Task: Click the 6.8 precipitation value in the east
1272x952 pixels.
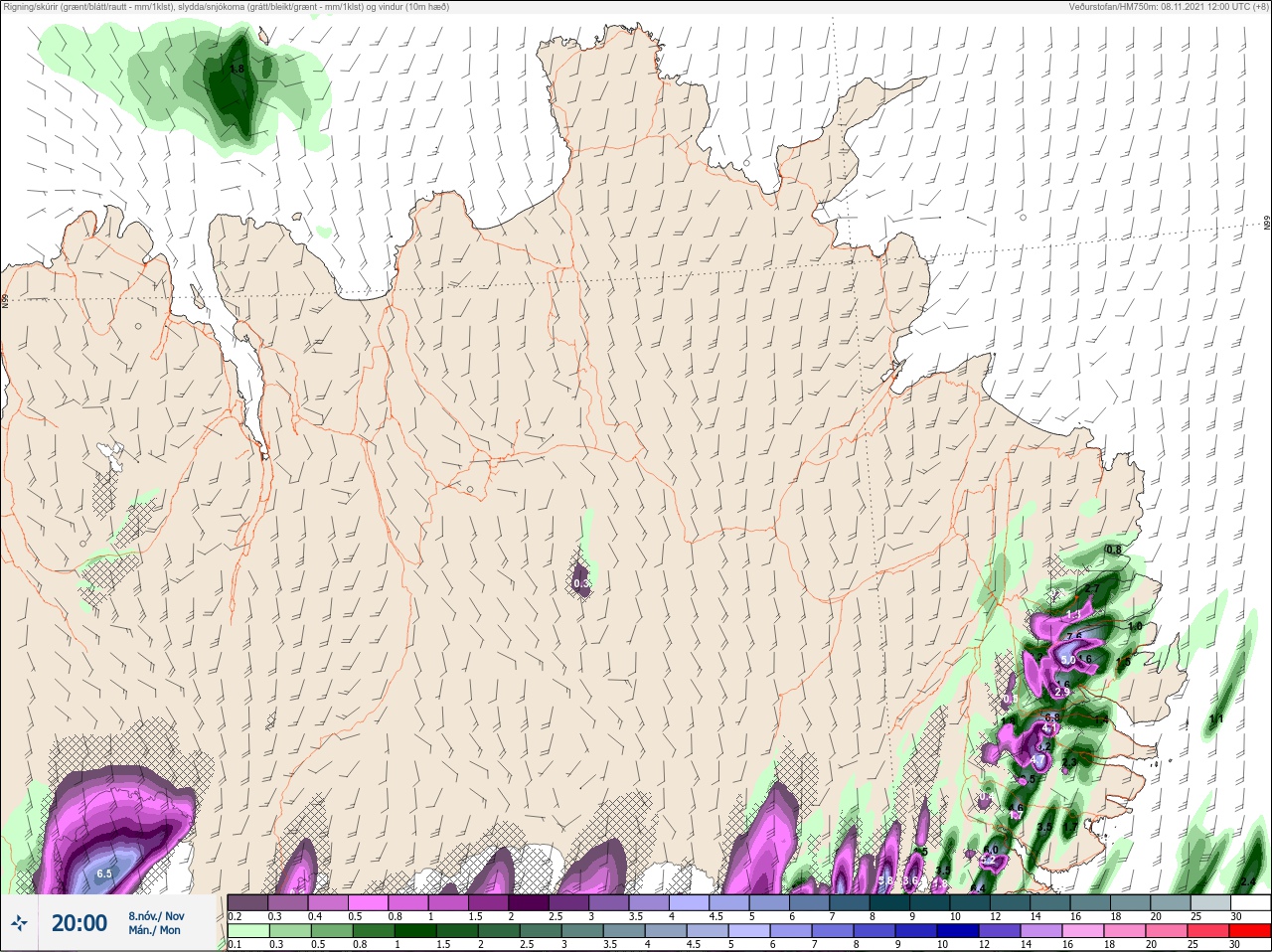Action: [1053, 716]
